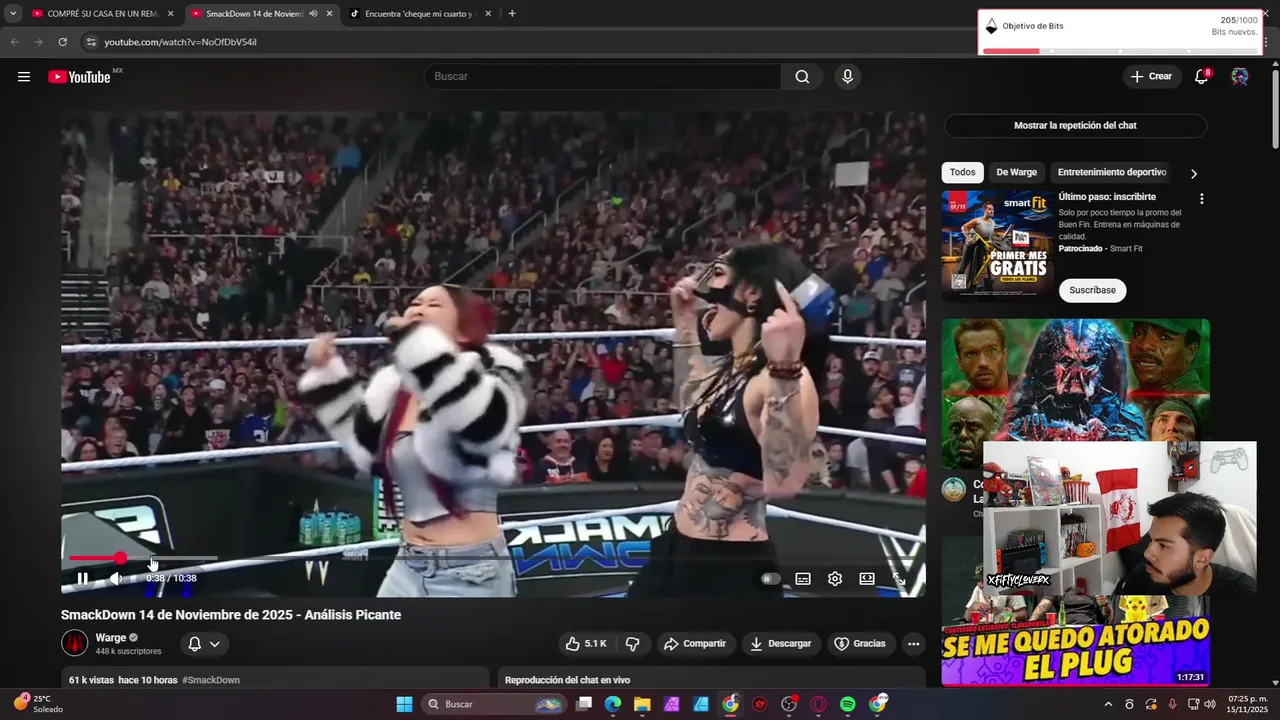Click the Windows taskbar Buscar search box
Viewport: 1280px width, 720px height.
495,704
